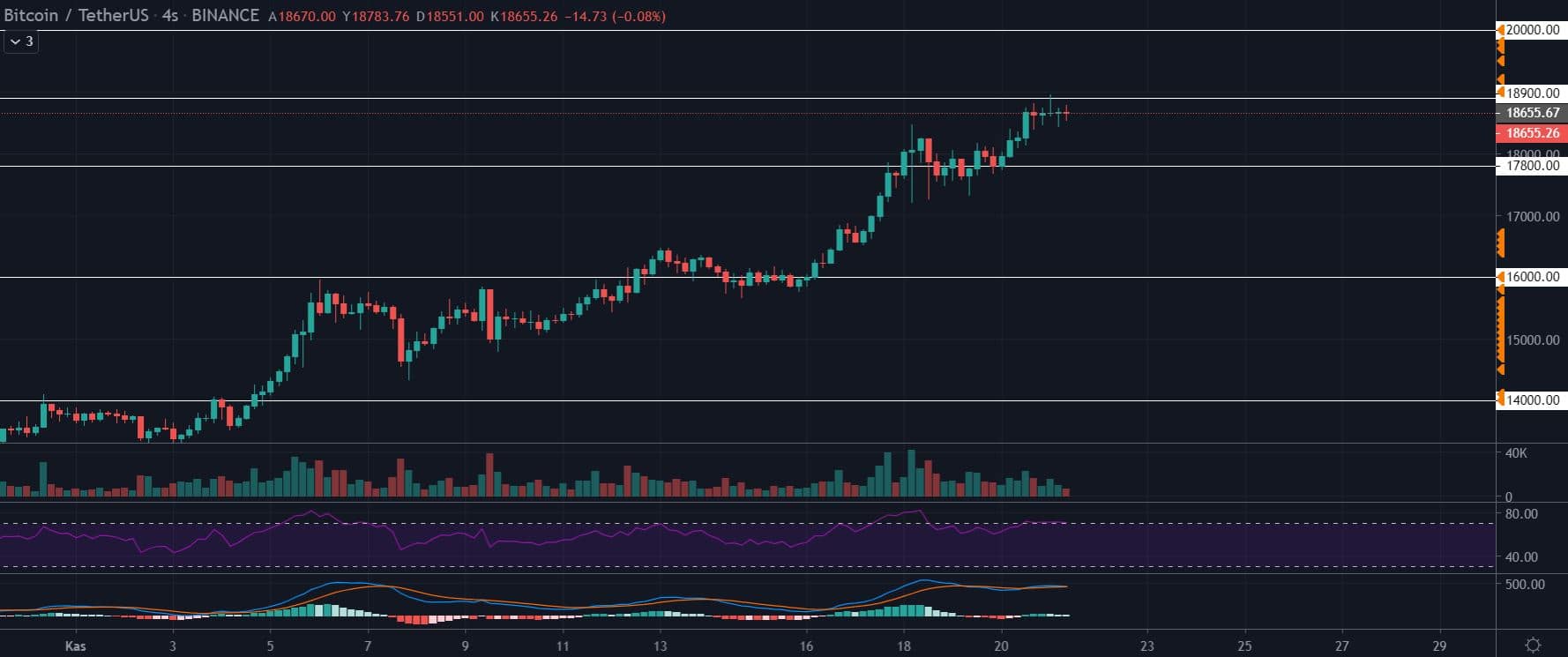
Task: Click the orange alert marker at 20000.00
Action: coord(1500,30)
